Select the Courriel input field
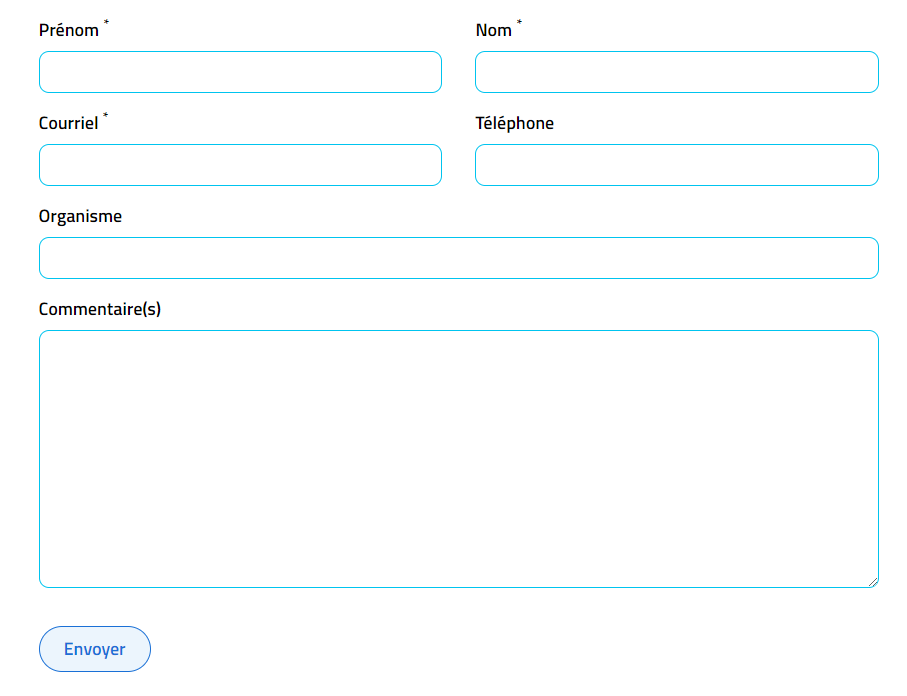This screenshot has height=696, width=907. pyautogui.click(x=240, y=165)
